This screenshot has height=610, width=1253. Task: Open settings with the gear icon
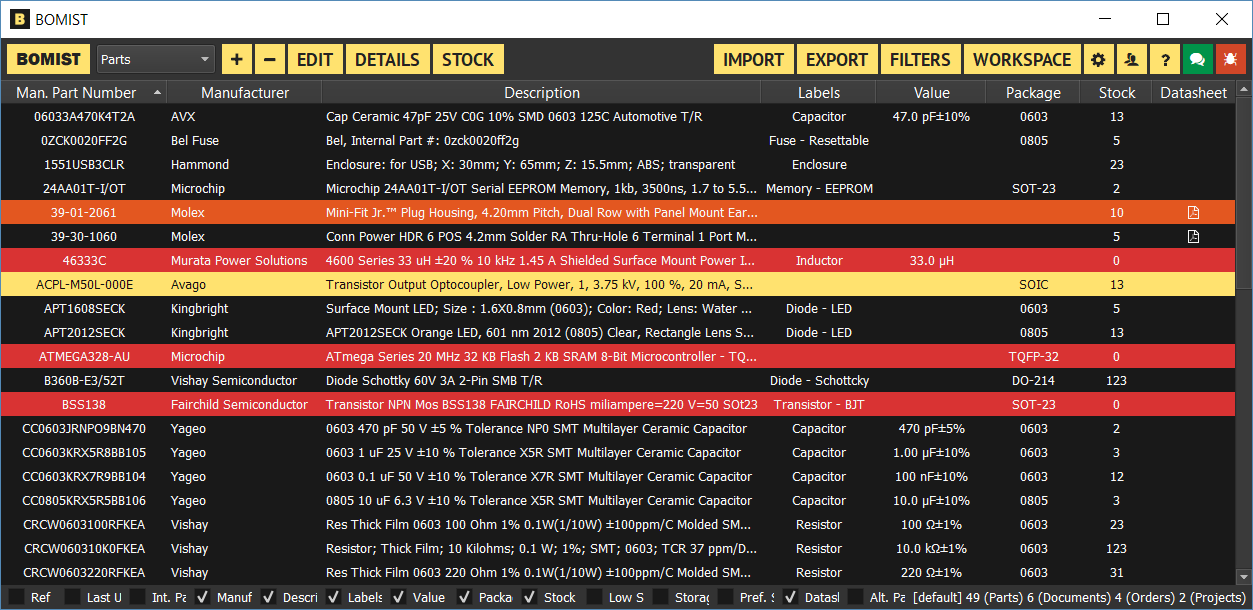(x=1098, y=59)
